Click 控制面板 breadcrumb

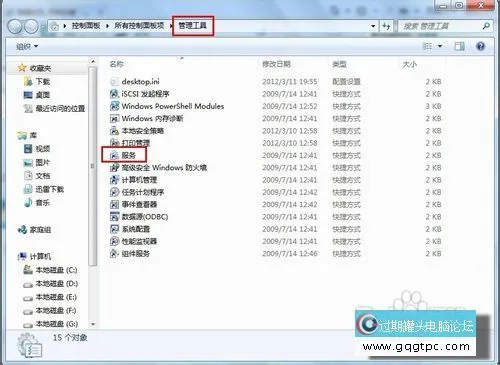pyautogui.click(x=86, y=26)
